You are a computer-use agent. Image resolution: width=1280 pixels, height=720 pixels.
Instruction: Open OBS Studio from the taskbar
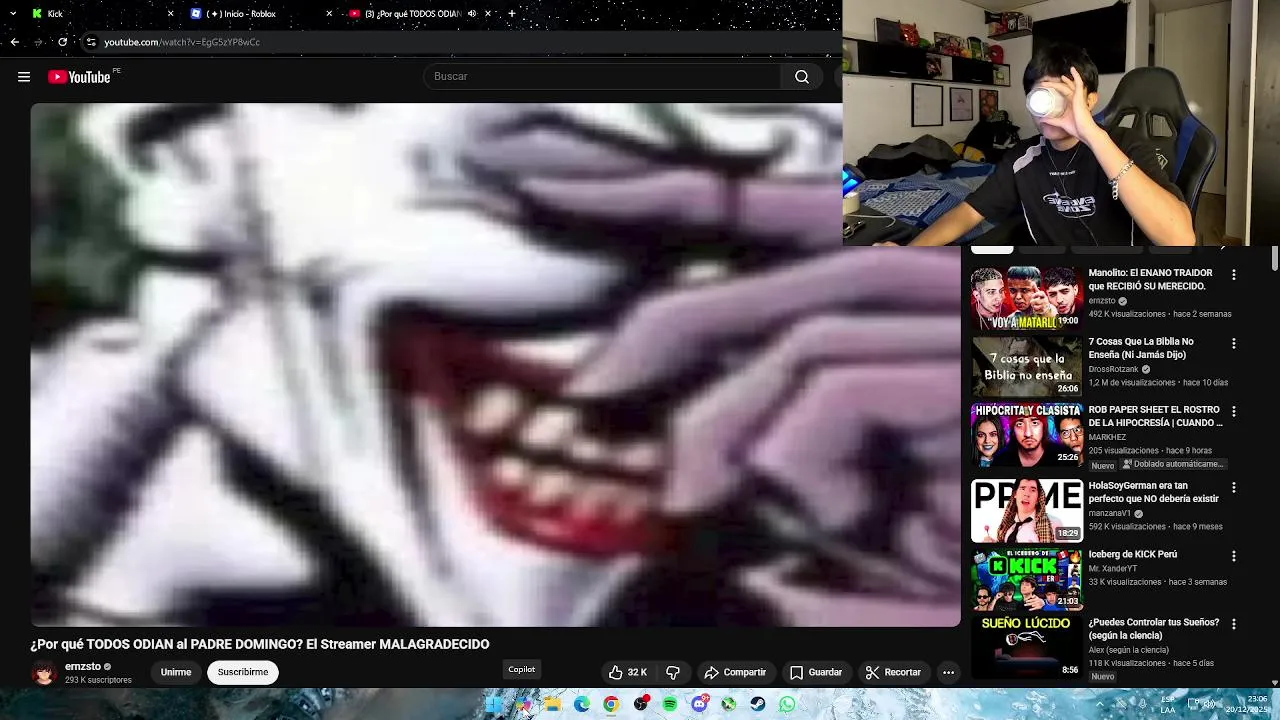(641, 704)
